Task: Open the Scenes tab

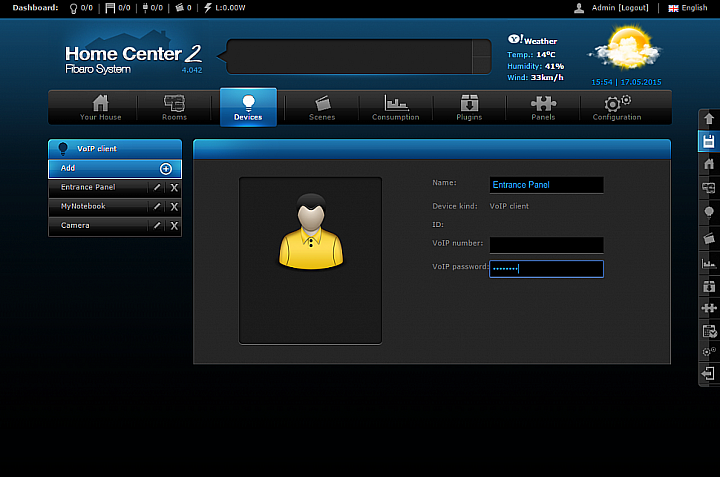Action: [x=322, y=108]
